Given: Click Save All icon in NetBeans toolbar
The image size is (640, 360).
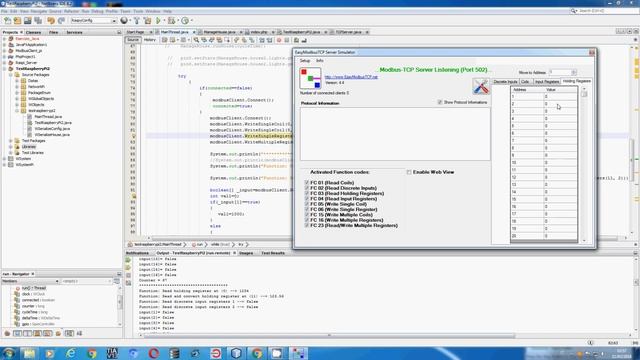Looking at the screenshot, I should 38,20.
